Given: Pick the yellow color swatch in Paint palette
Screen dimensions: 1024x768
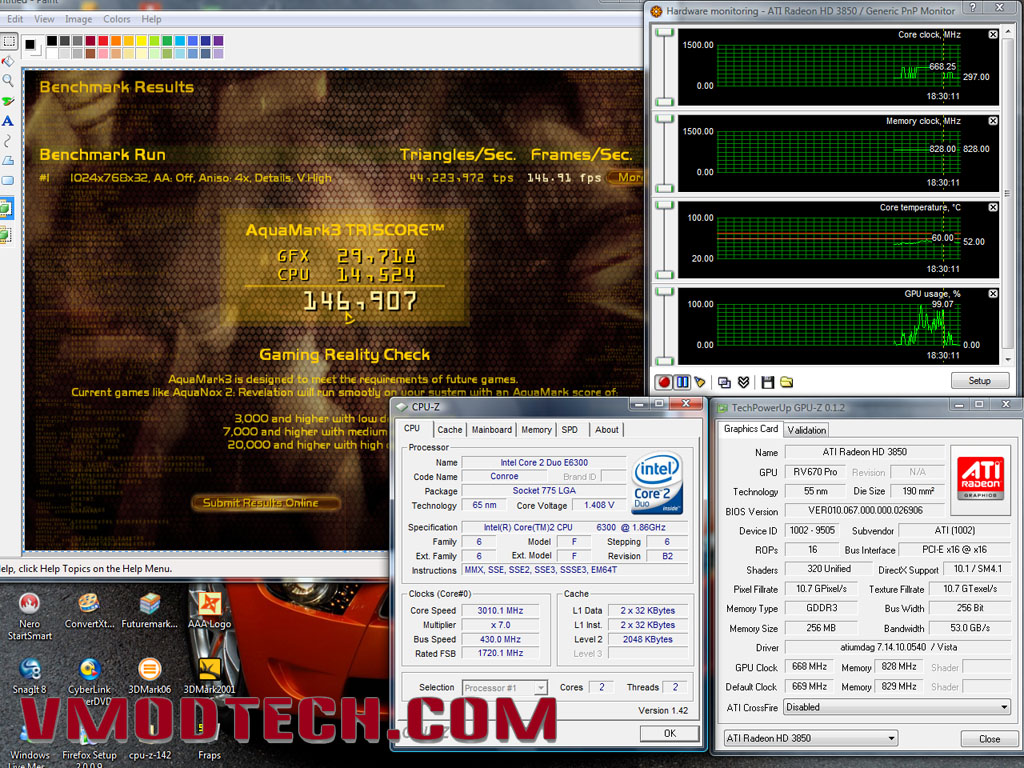Looking at the screenshot, I should tap(142, 40).
